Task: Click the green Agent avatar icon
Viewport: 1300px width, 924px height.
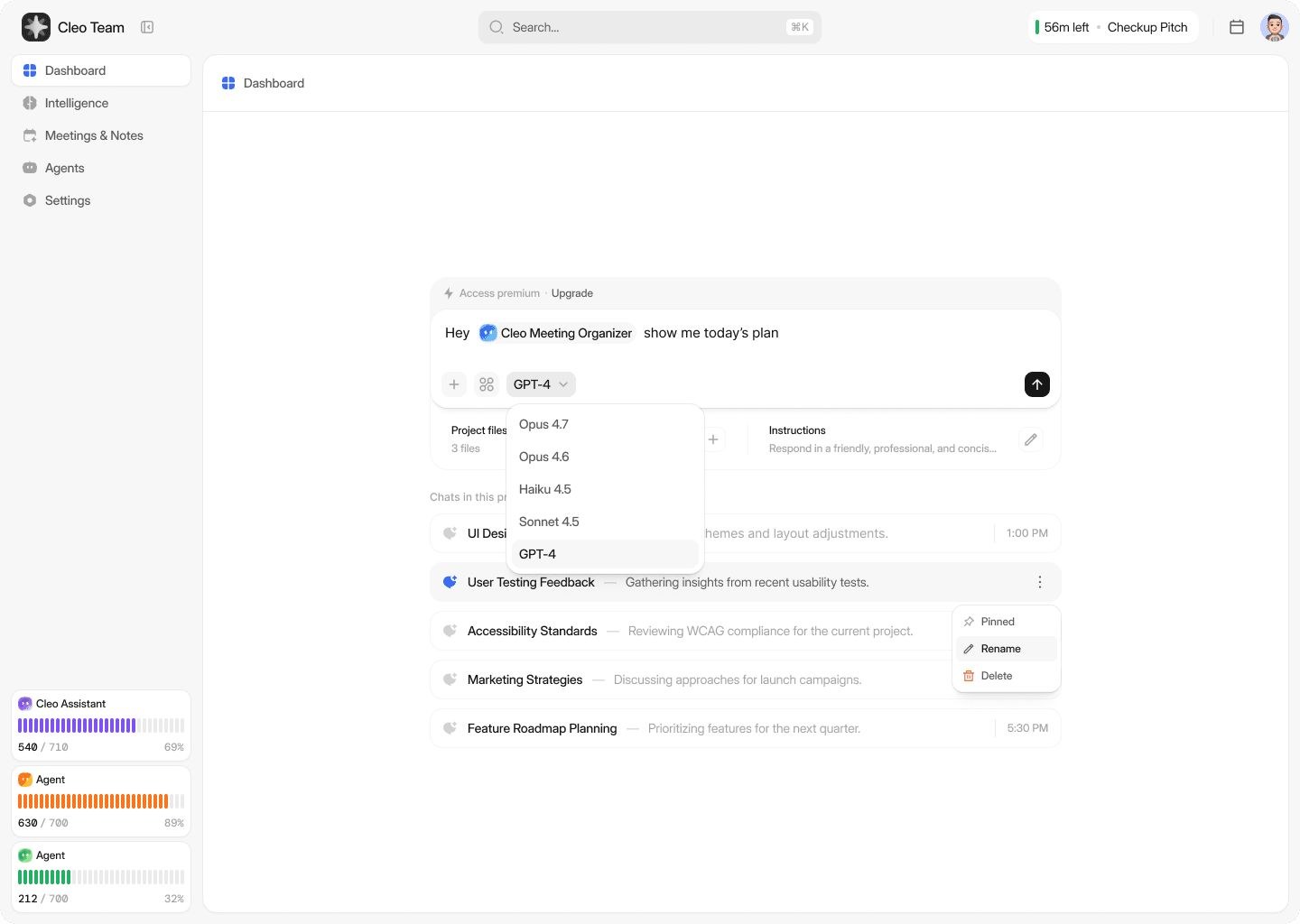Action: point(25,855)
